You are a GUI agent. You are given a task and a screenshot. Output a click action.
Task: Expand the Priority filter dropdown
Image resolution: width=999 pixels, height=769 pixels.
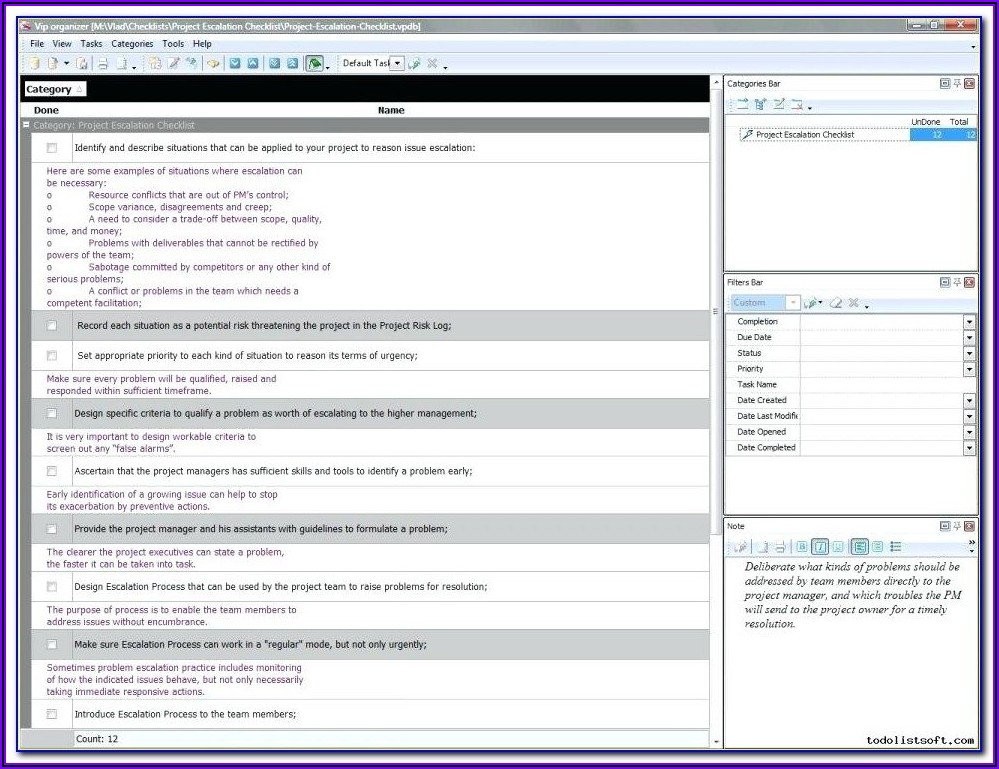(x=968, y=369)
